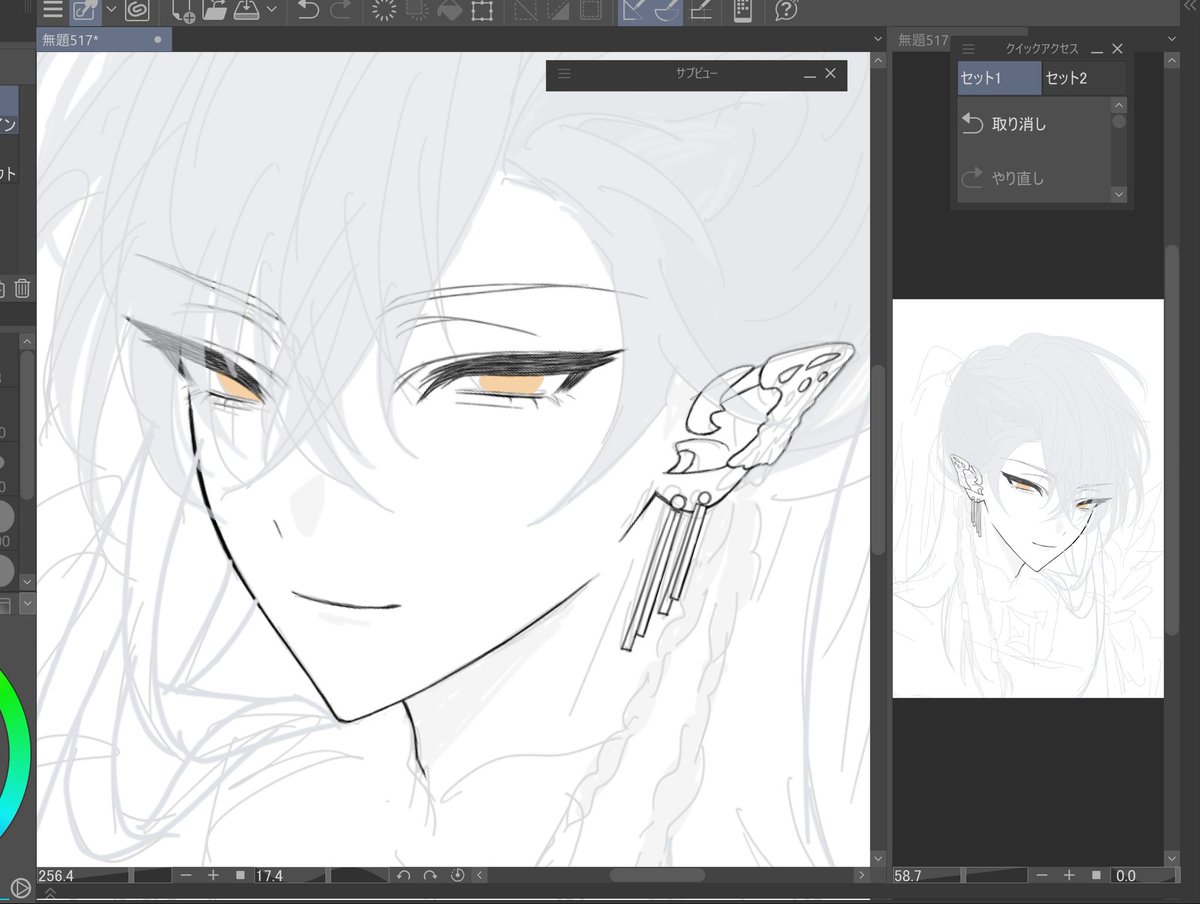Rotate main canvas right arrow icon

pyautogui.click(x=430, y=875)
